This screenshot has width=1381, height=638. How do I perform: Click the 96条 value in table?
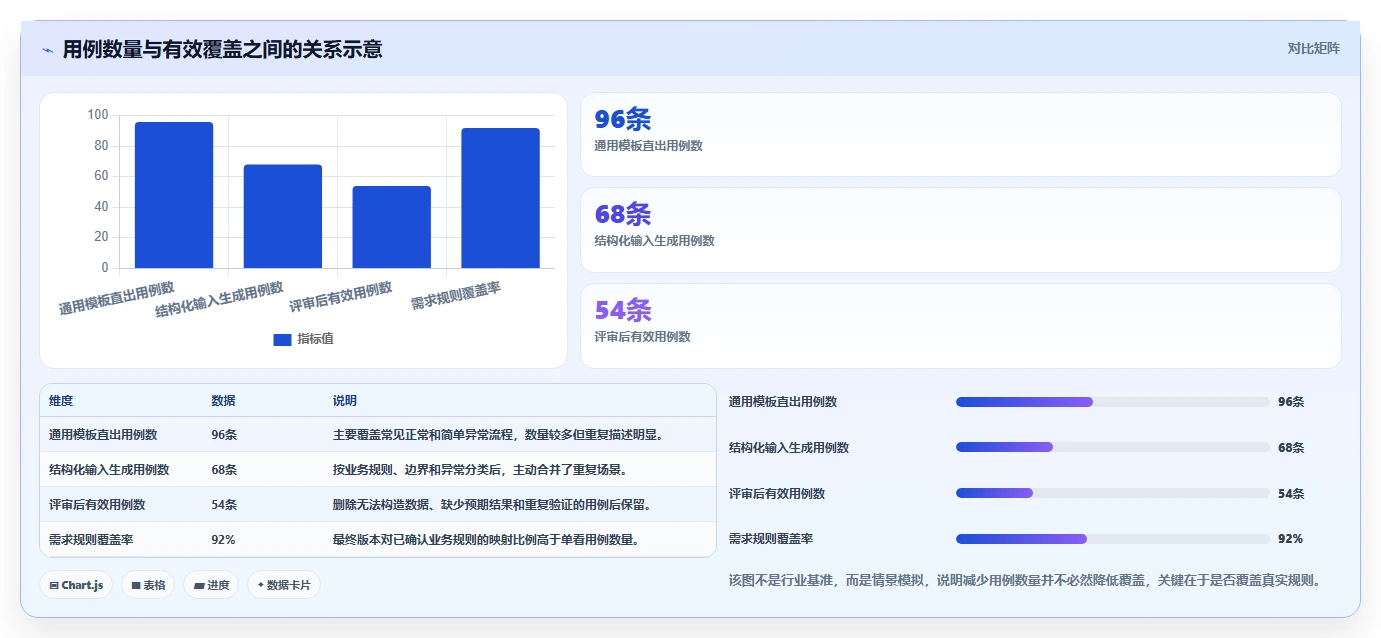[x=224, y=435]
